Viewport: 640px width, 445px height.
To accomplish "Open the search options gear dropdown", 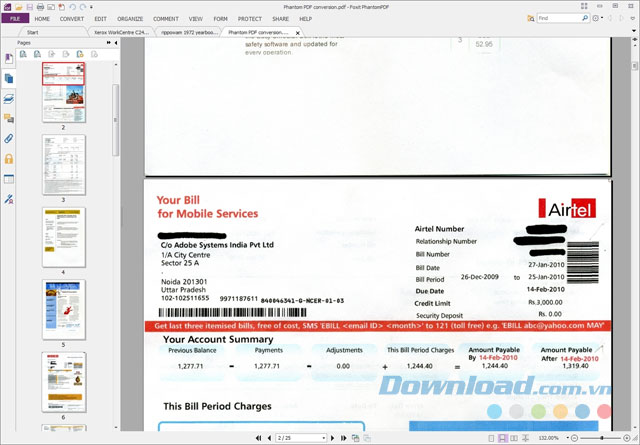I will pos(598,18).
